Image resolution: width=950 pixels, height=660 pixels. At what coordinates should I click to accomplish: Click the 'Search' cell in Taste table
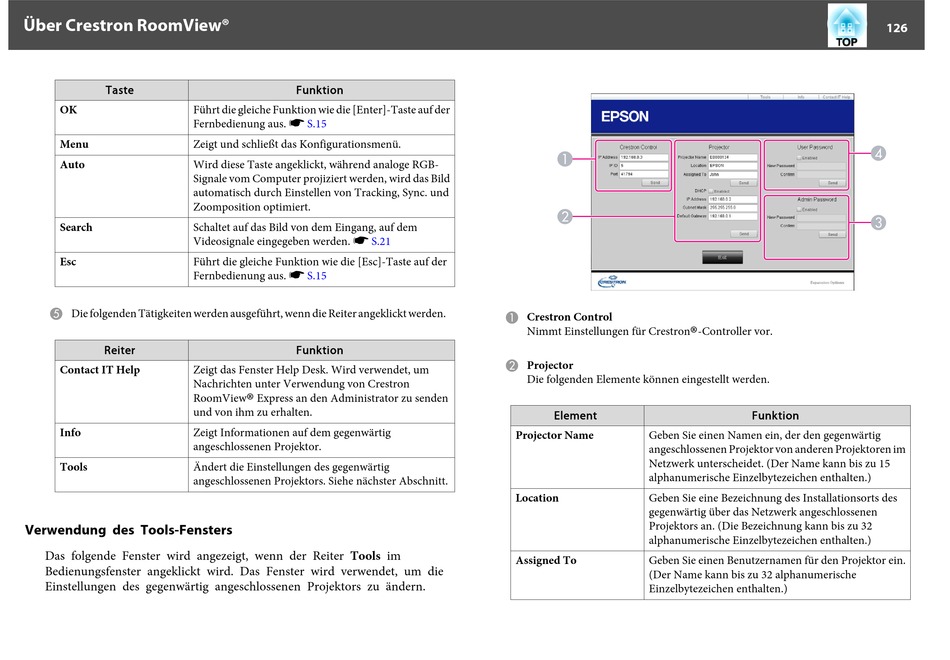coord(121,235)
